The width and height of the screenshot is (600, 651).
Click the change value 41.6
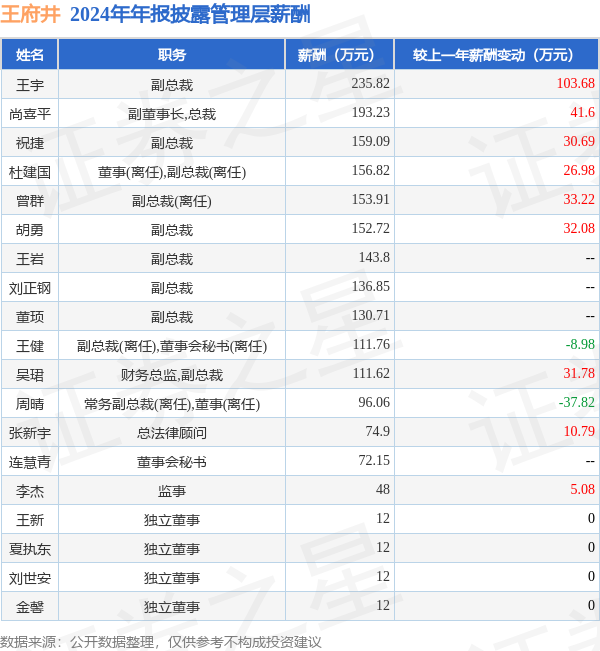pyautogui.click(x=582, y=113)
